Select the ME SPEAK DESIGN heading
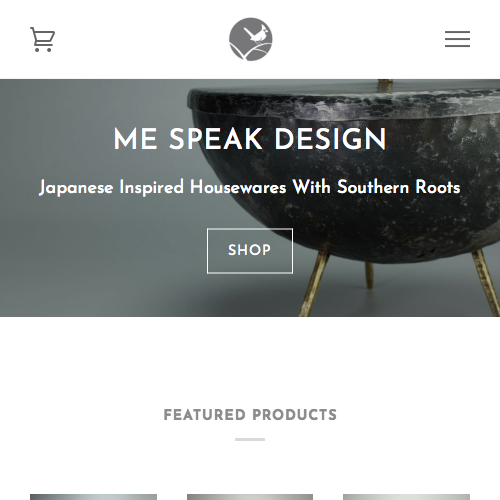The image size is (500, 500). tap(250, 139)
